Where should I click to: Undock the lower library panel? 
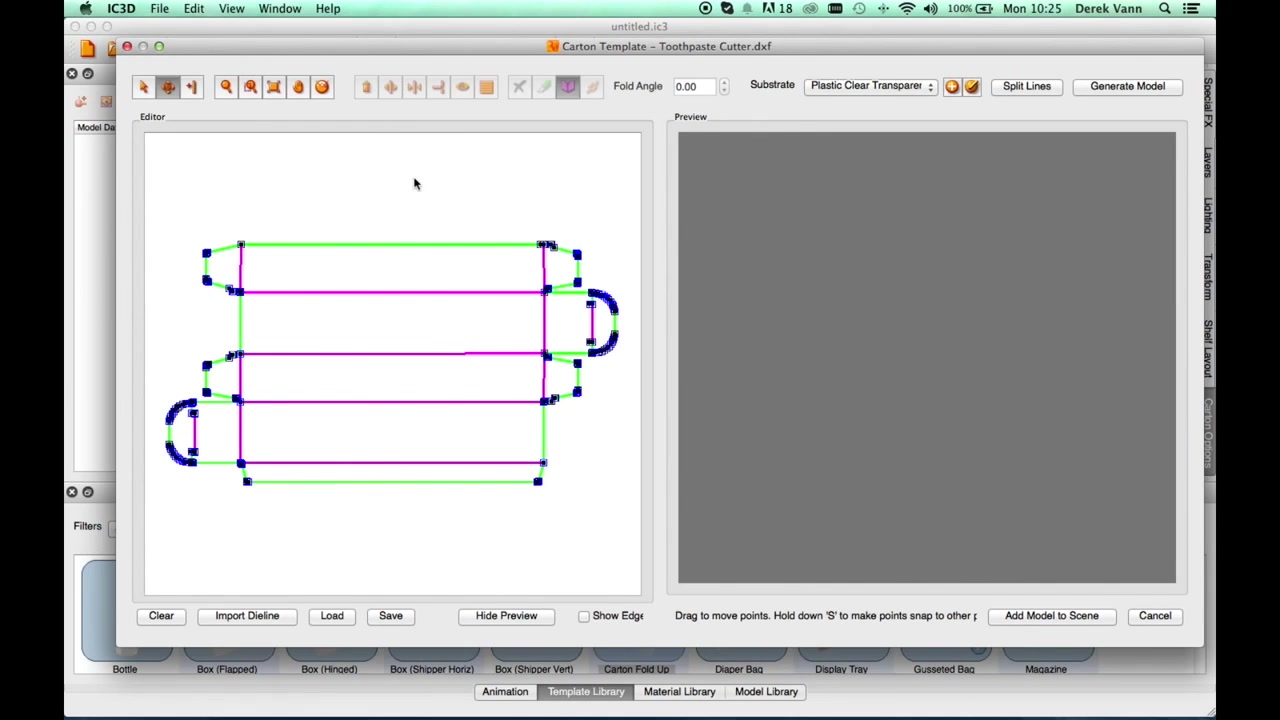88,492
